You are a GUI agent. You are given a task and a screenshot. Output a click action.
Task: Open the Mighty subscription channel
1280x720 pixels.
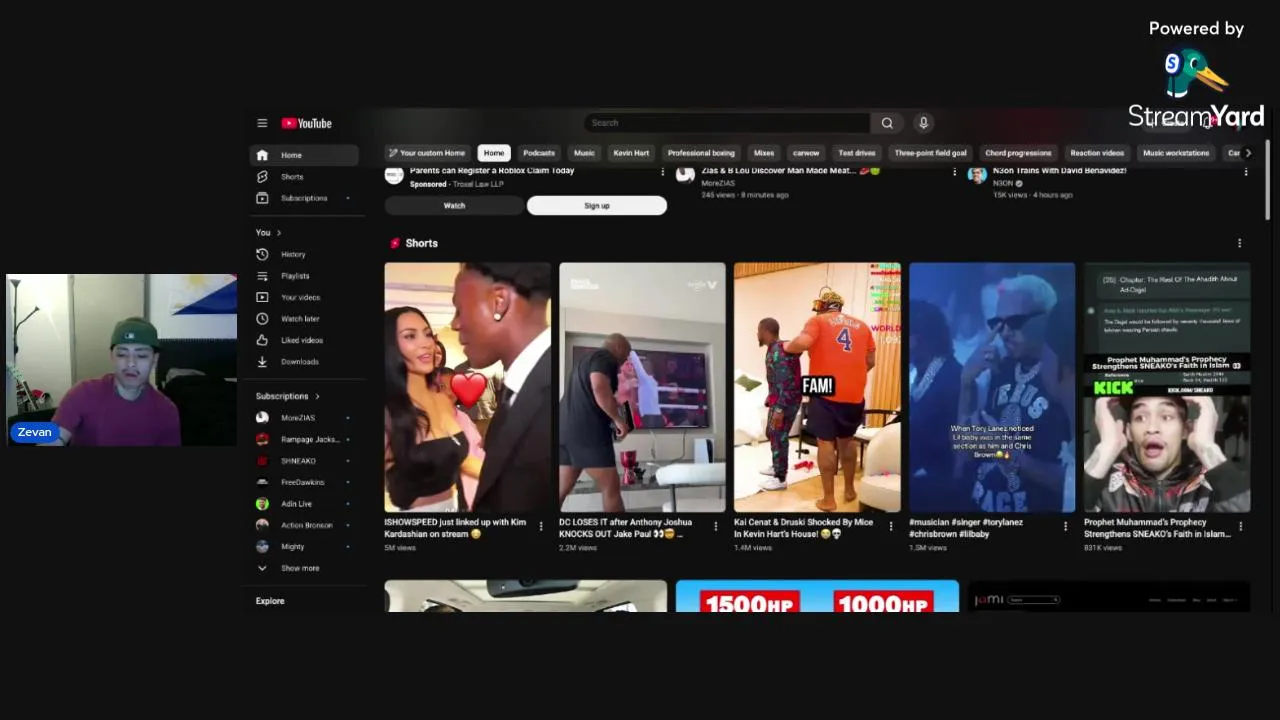coord(304,547)
